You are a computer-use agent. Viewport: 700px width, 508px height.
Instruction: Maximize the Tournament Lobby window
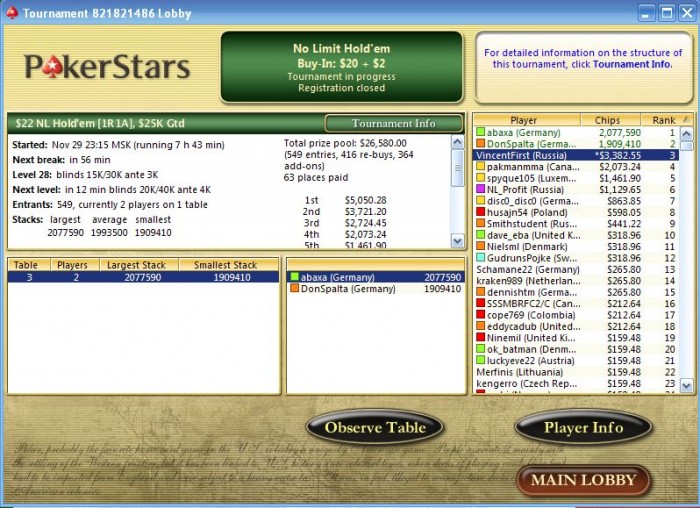tap(667, 12)
